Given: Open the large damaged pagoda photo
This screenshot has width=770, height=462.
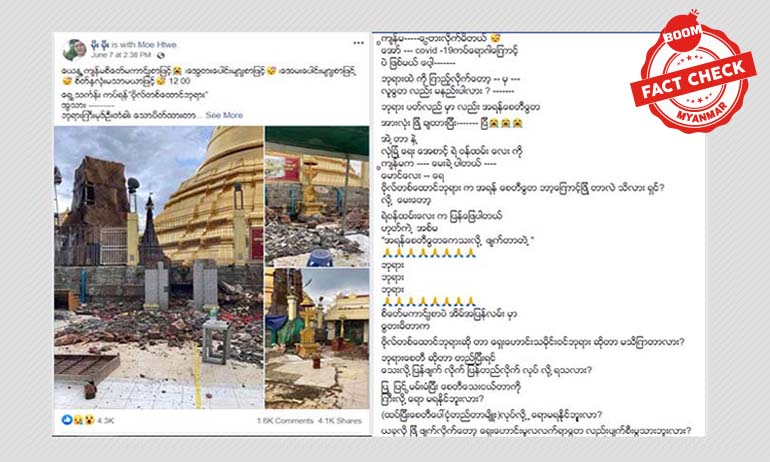Looking at the screenshot, I should pos(159,268).
